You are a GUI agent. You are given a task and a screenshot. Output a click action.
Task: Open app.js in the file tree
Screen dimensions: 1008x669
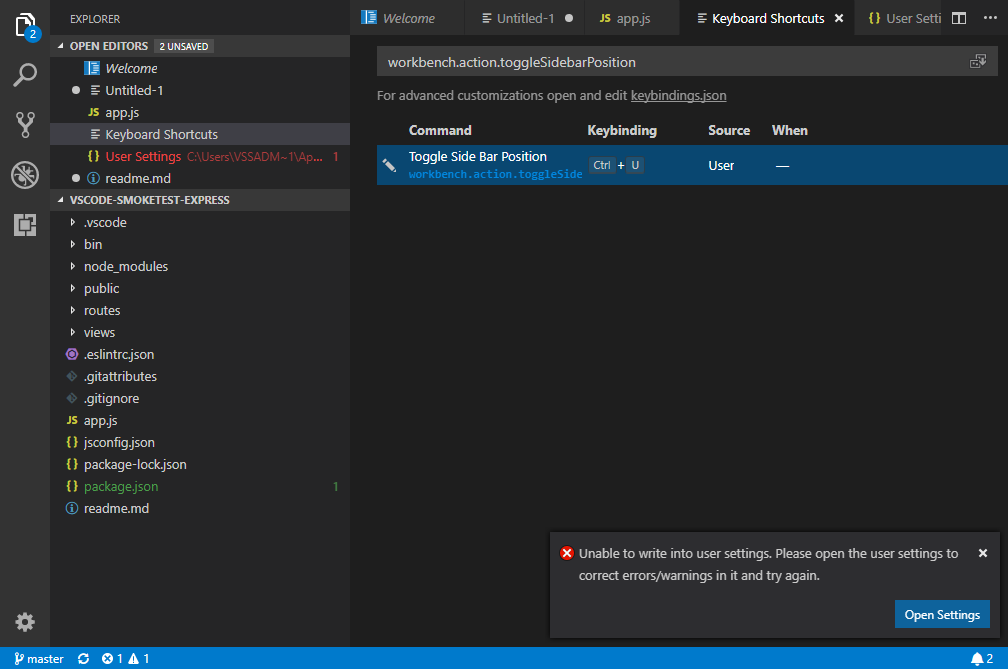pos(200,420)
